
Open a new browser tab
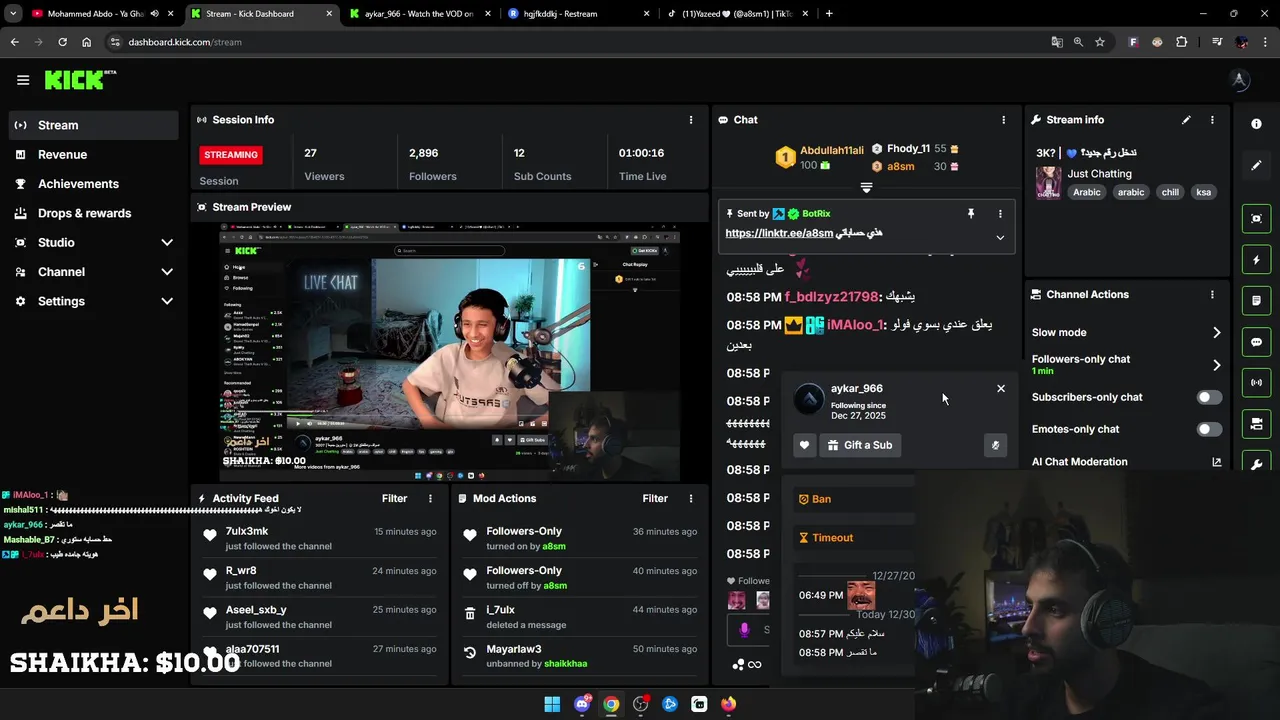[828, 14]
